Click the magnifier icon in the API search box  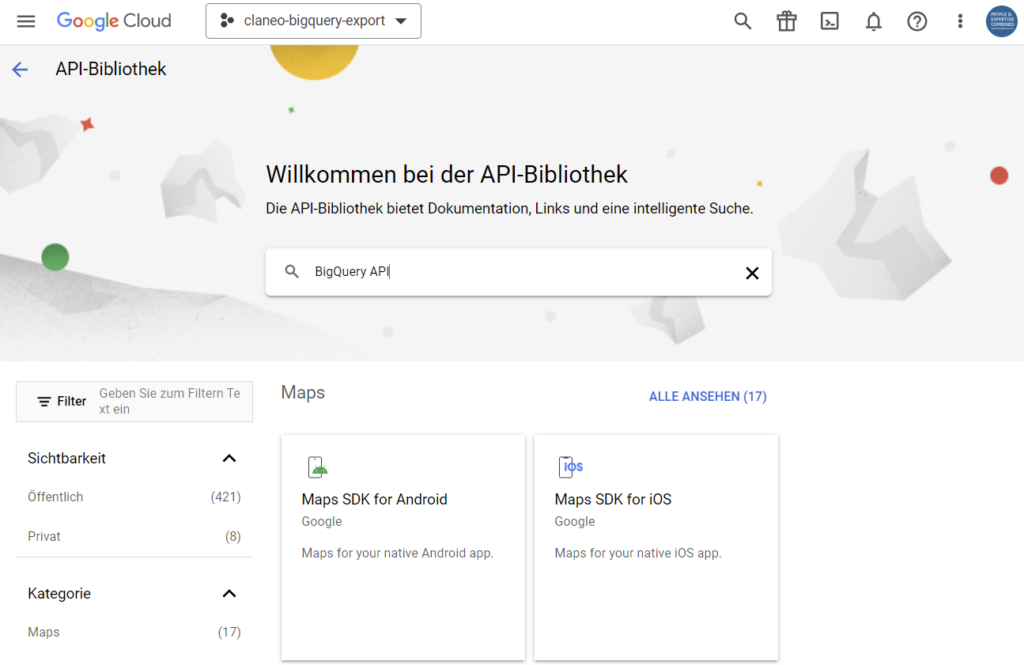(x=292, y=272)
